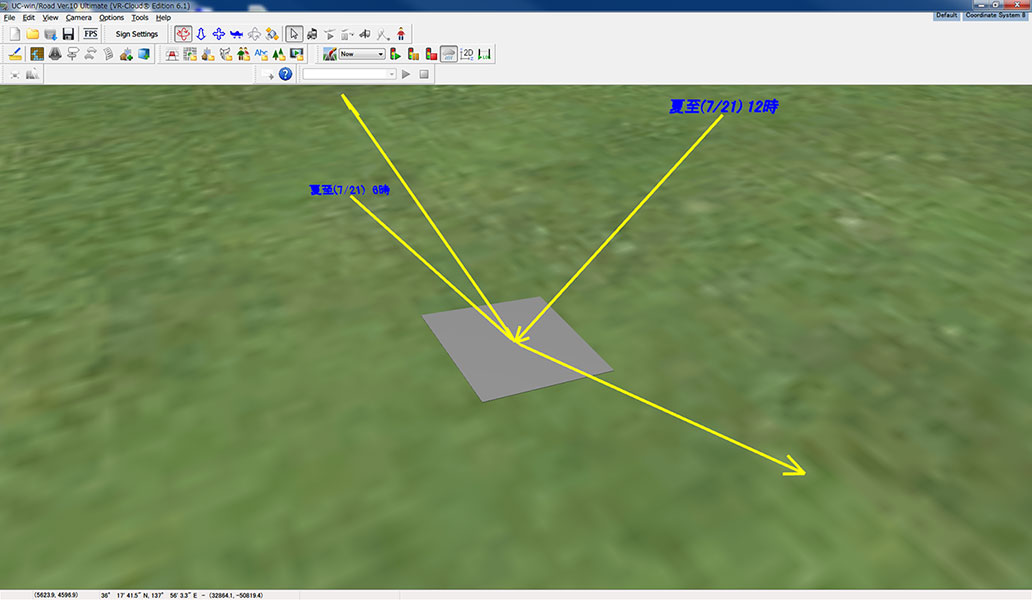Open the View menu
The height and width of the screenshot is (600, 1032).
tap(50, 18)
